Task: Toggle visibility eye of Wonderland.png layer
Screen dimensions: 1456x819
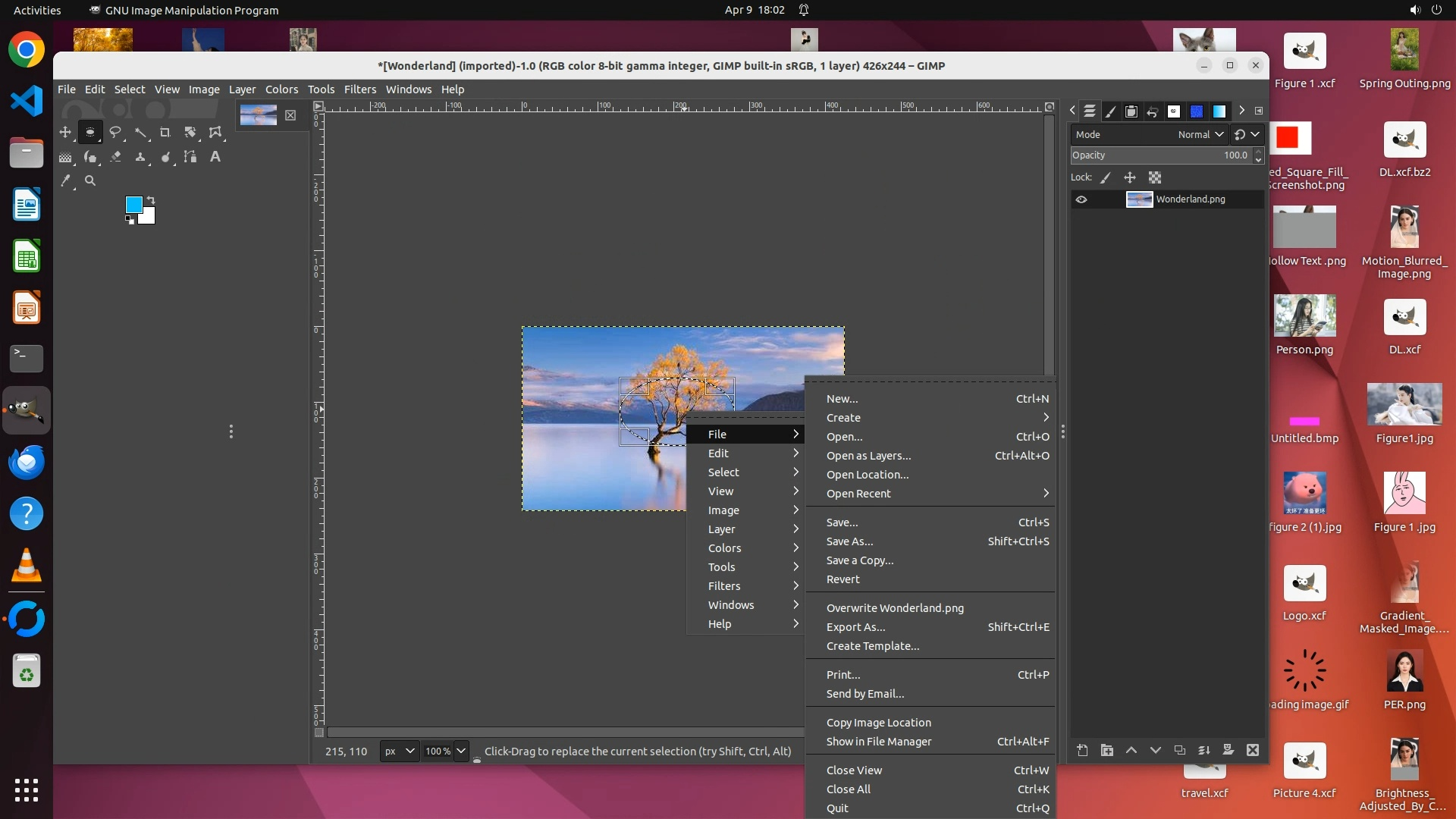Action: click(x=1081, y=199)
